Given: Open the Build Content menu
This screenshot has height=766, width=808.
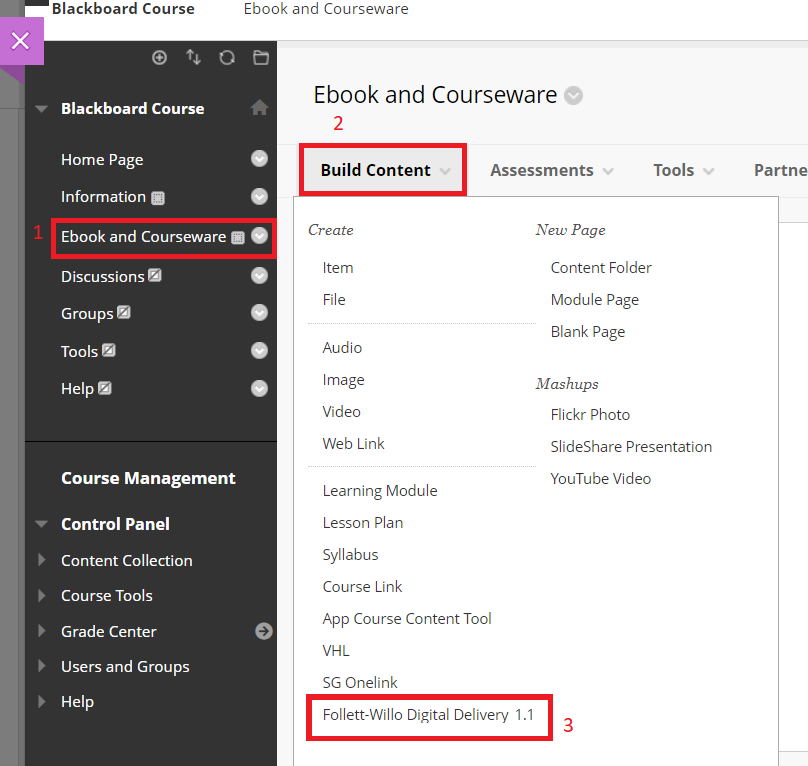Looking at the screenshot, I should pyautogui.click(x=383, y=170).
